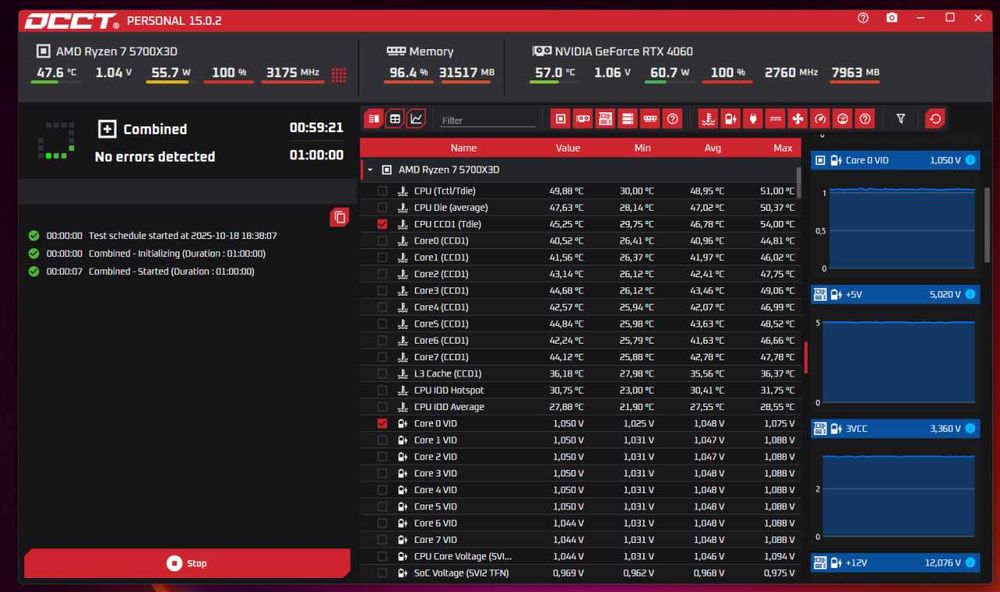Open the CPU core grid red dots icon
Image resolution: width=1000 pixels, height=592 pixels.
tap(339, 75)
